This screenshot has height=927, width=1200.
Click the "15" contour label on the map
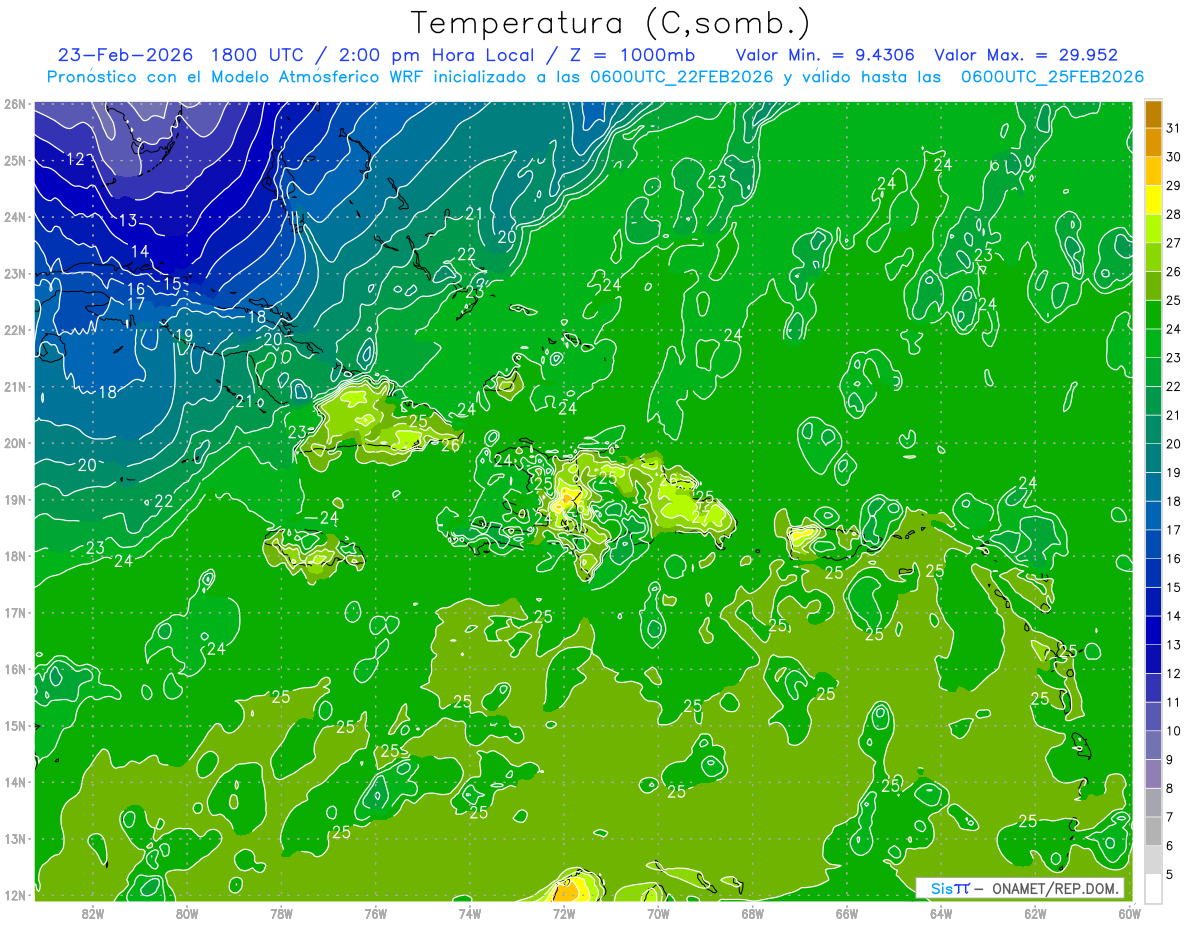[x=172, y=284]
